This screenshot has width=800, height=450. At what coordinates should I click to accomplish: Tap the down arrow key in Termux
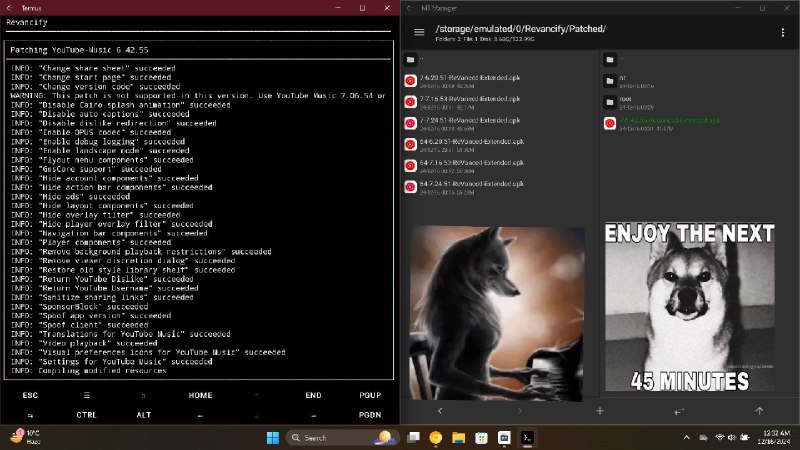point(257,415)
